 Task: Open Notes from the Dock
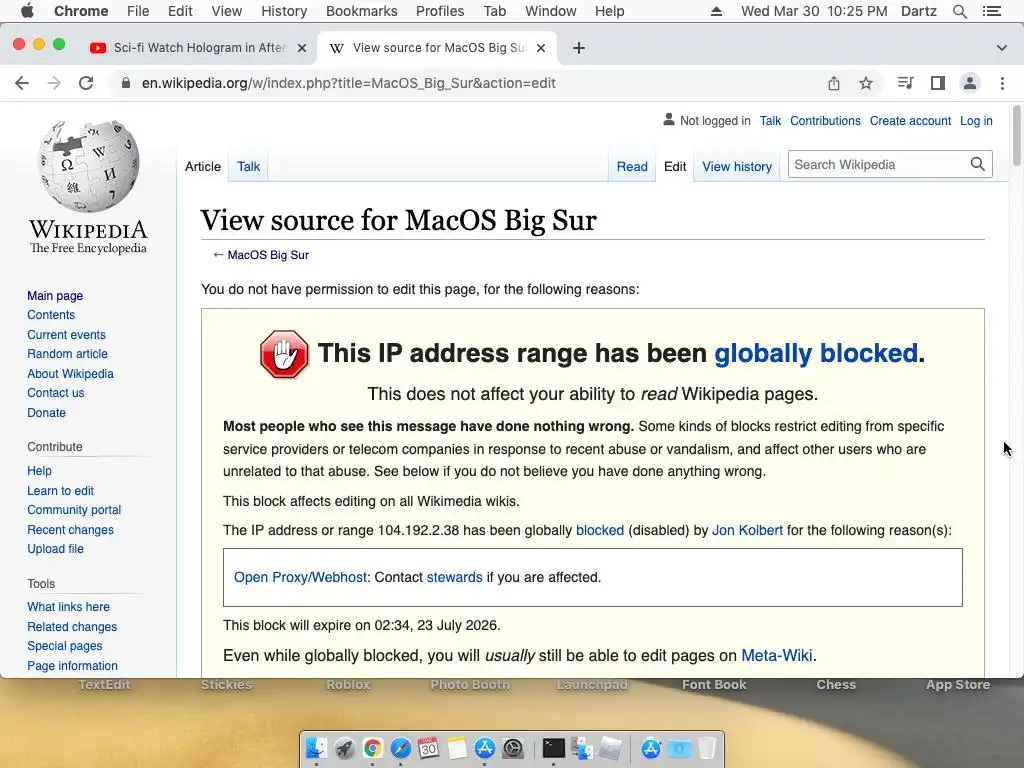point(456,748)
